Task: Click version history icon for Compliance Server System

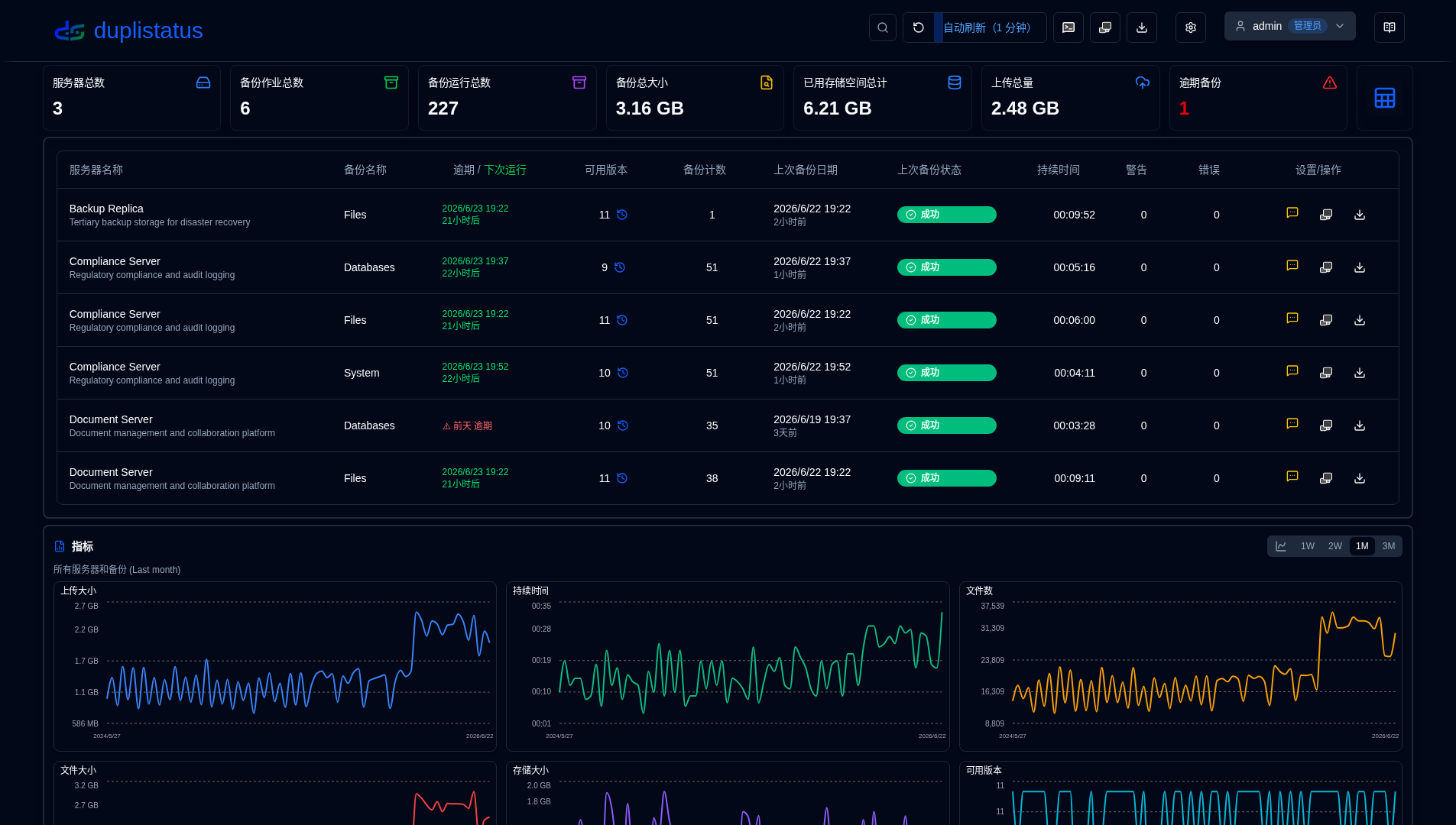Action: 623,373
